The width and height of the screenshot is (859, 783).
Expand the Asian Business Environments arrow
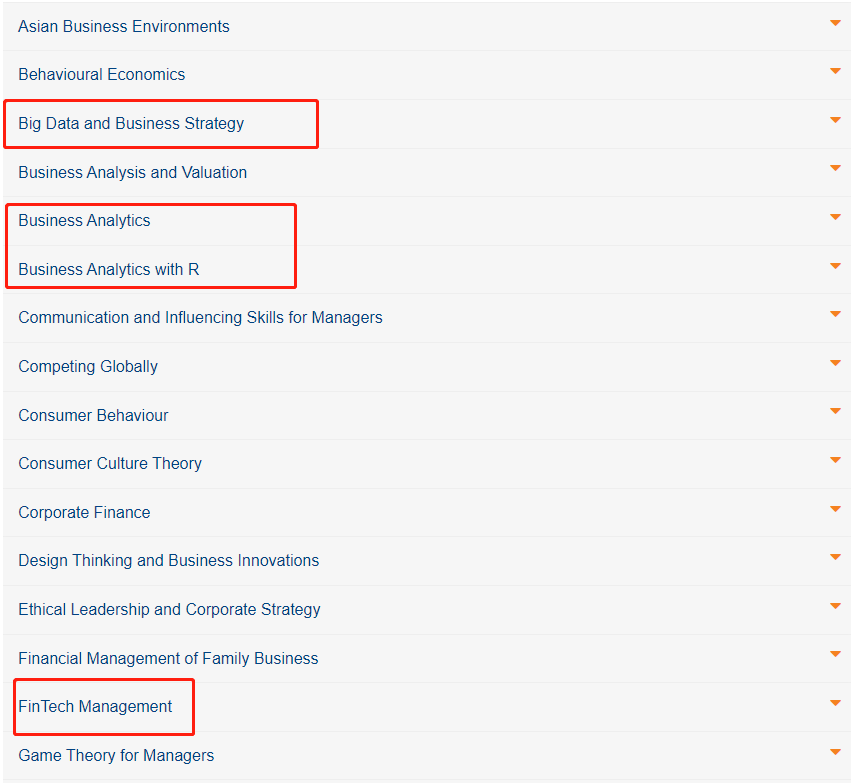(x=835, y=23)
